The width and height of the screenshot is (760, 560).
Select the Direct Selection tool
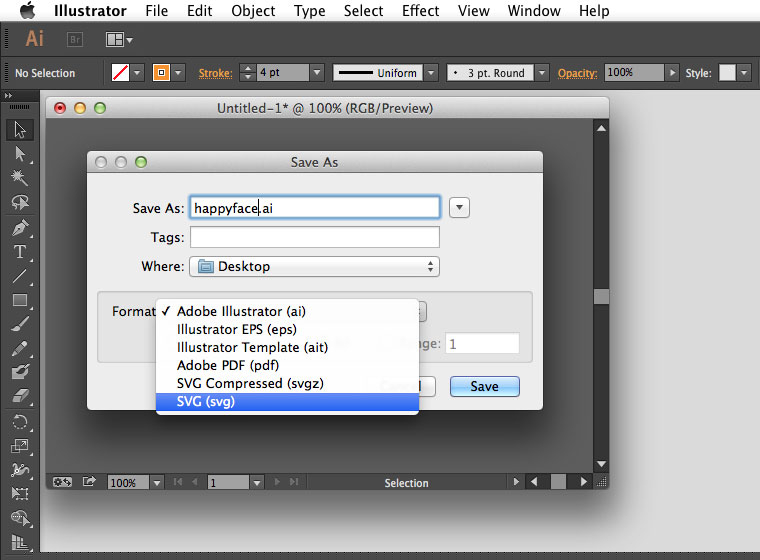(20, 154)
